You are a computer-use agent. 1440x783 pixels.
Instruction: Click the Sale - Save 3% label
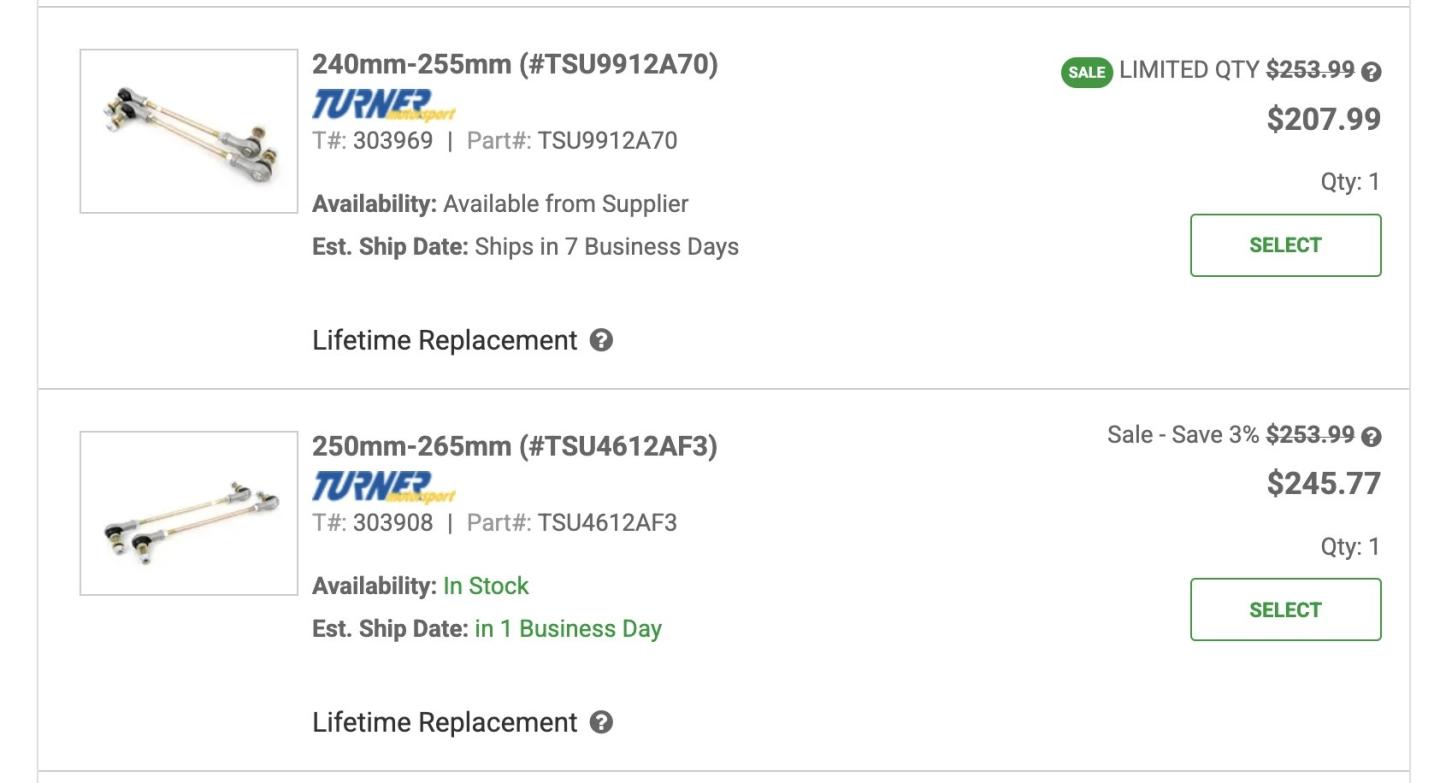pos(1182,435)
